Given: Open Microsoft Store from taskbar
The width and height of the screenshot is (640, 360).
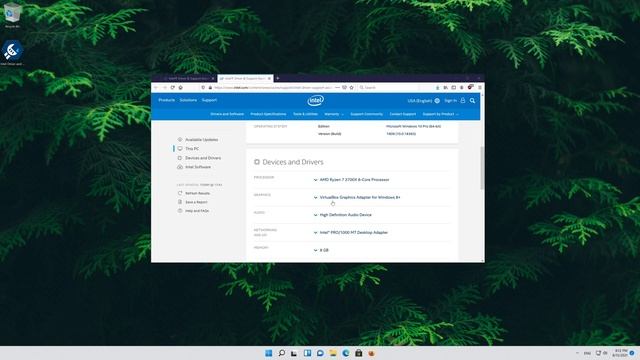Looking at the screenshot, I should click(358, 353).
